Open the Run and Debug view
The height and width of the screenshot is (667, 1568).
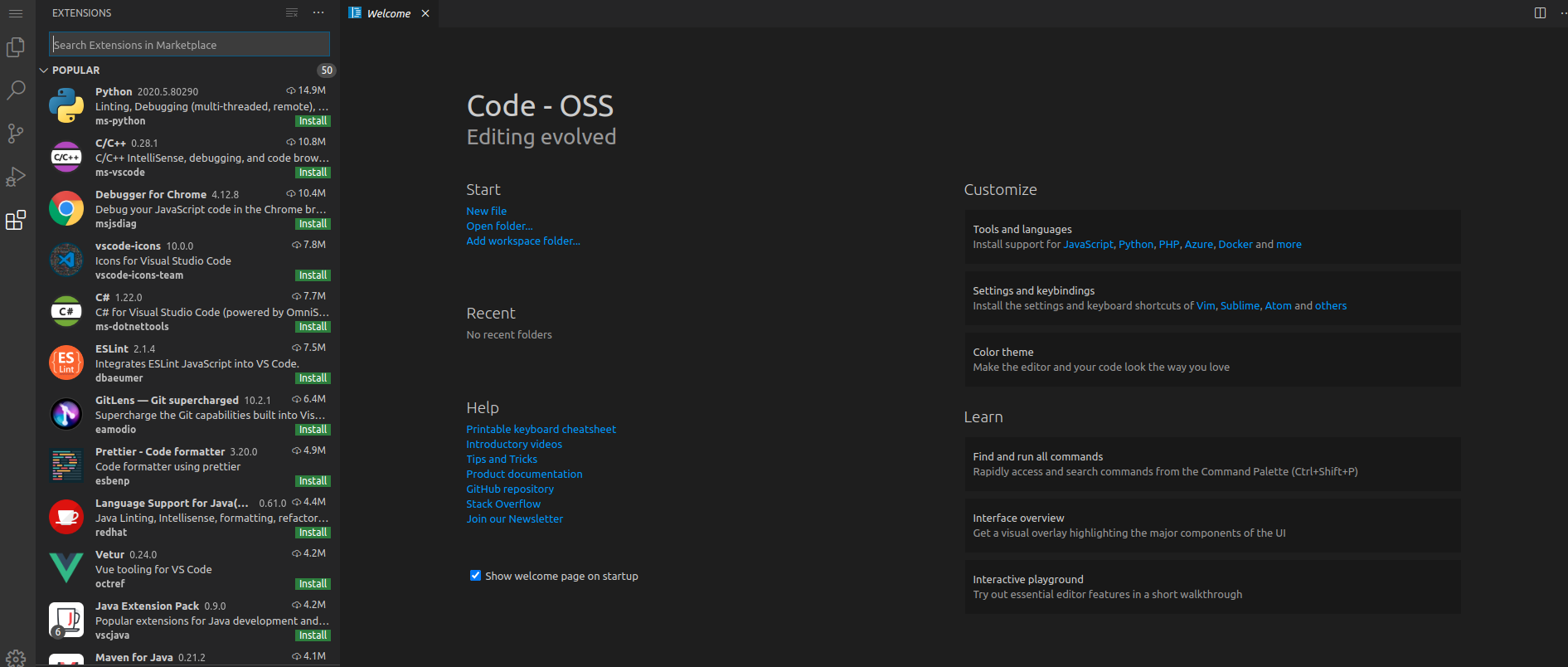[16, 177]
